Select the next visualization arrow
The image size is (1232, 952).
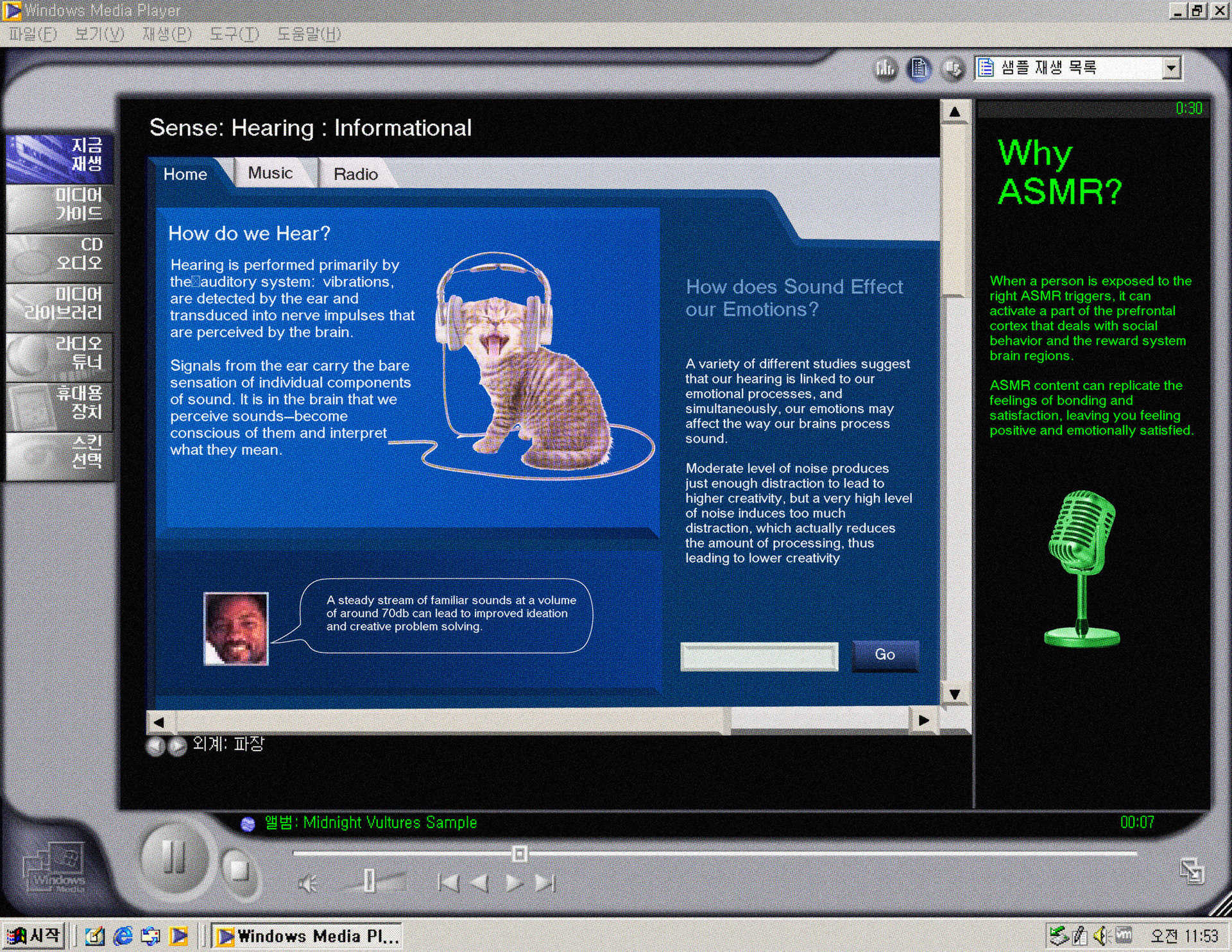[x=177, y=746]
